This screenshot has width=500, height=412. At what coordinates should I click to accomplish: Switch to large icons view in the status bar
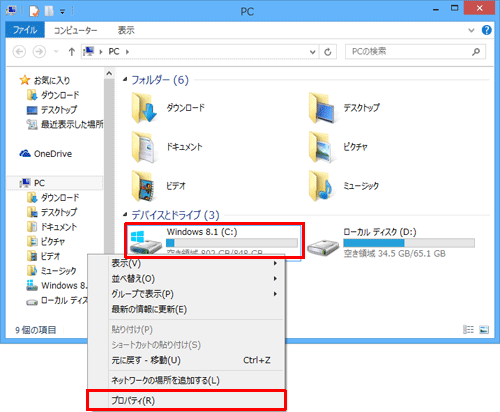coord(484,330)
